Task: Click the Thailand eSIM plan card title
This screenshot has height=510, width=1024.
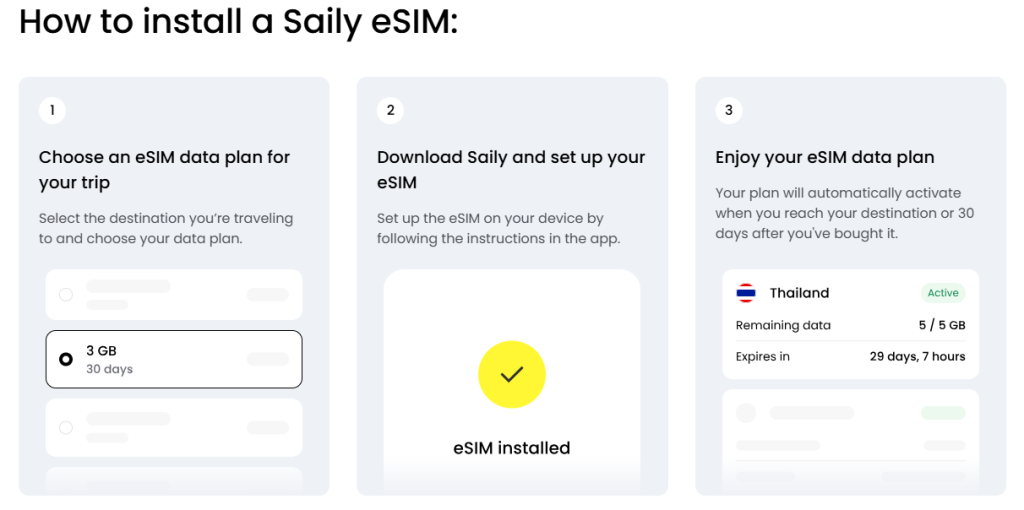Action: point(799,293)
